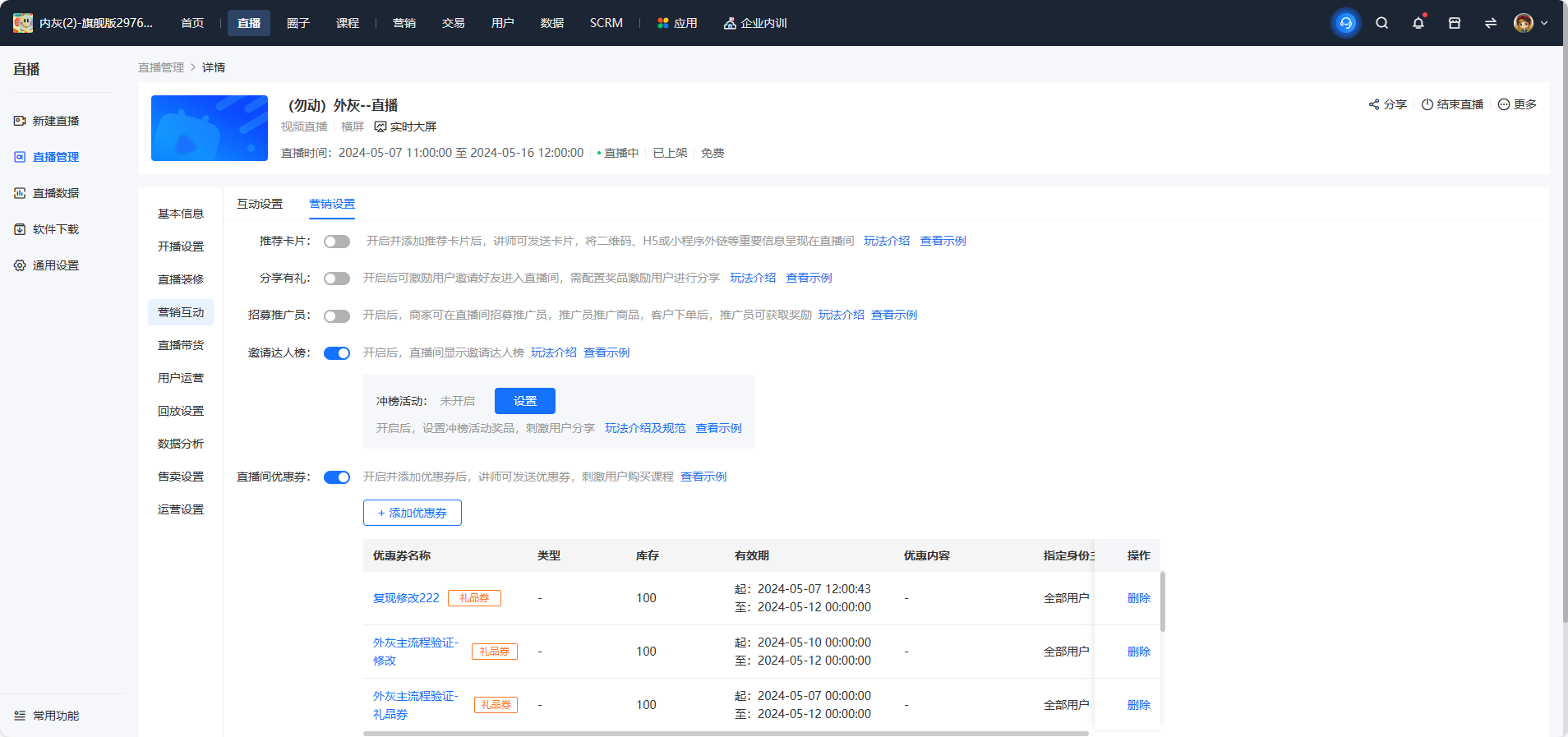This screenshot has height=737, width=1568.
Task: Toggle the 推荐卡片 switch
Action: click(x=337, y=242)
